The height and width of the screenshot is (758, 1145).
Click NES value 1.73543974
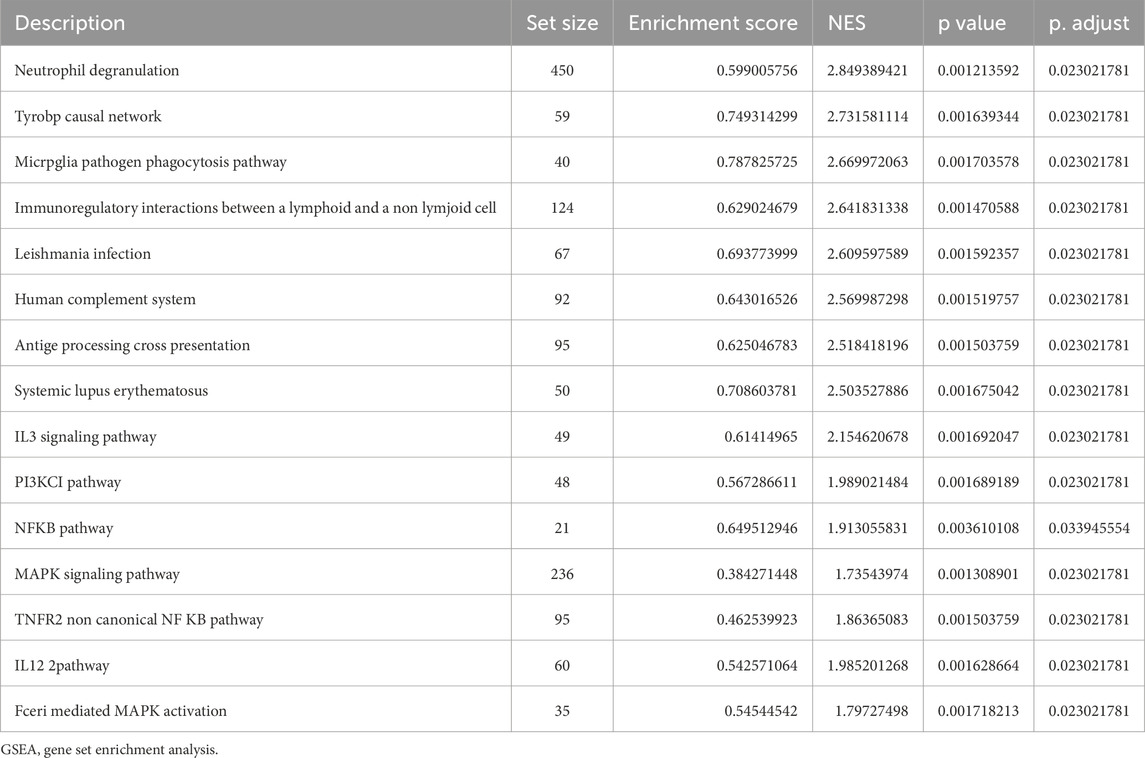(x=872, y=574)
